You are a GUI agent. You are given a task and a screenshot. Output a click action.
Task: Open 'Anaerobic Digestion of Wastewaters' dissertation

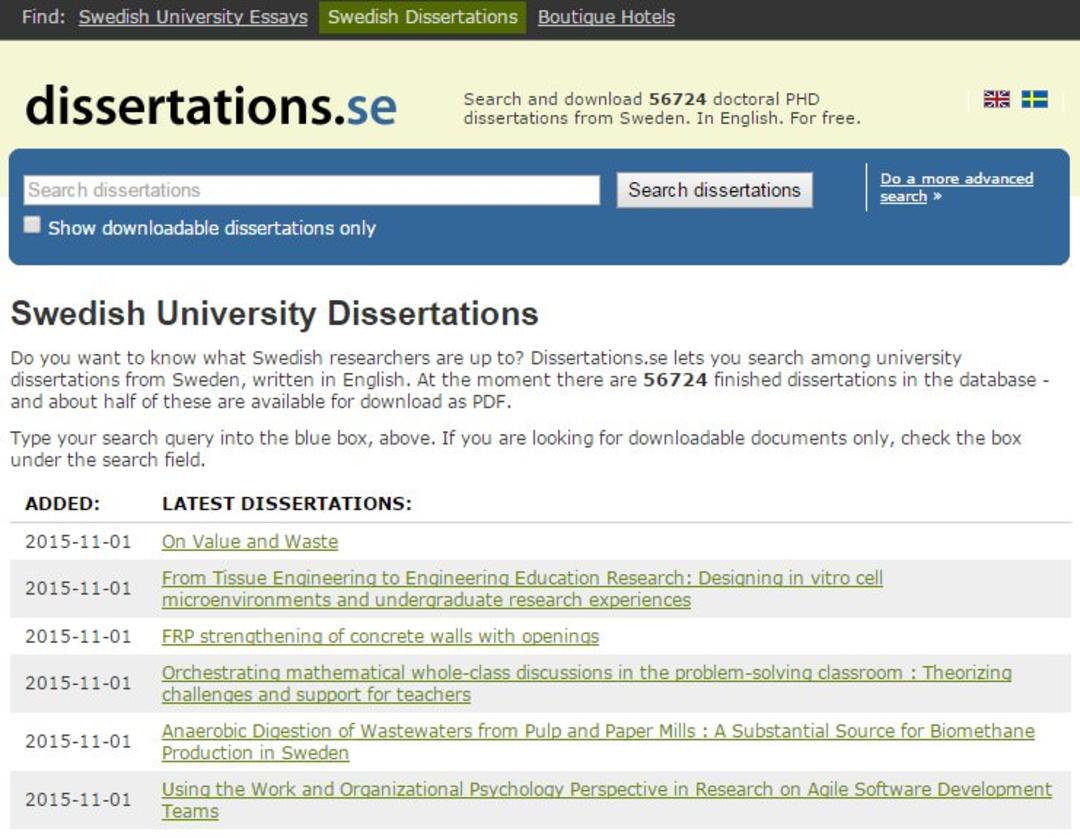[598, 742]
